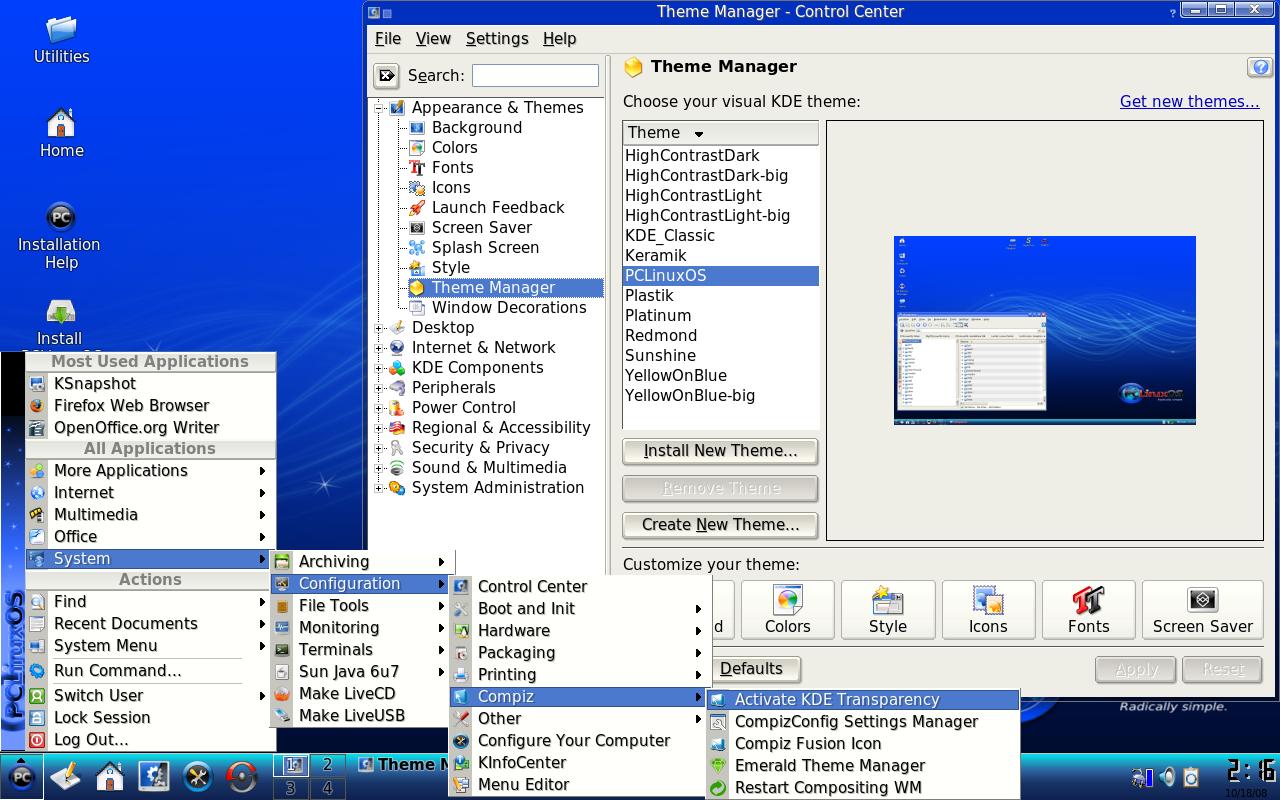
Task: Open the house icon in the taskbar
Action: (x=110, y=777)
